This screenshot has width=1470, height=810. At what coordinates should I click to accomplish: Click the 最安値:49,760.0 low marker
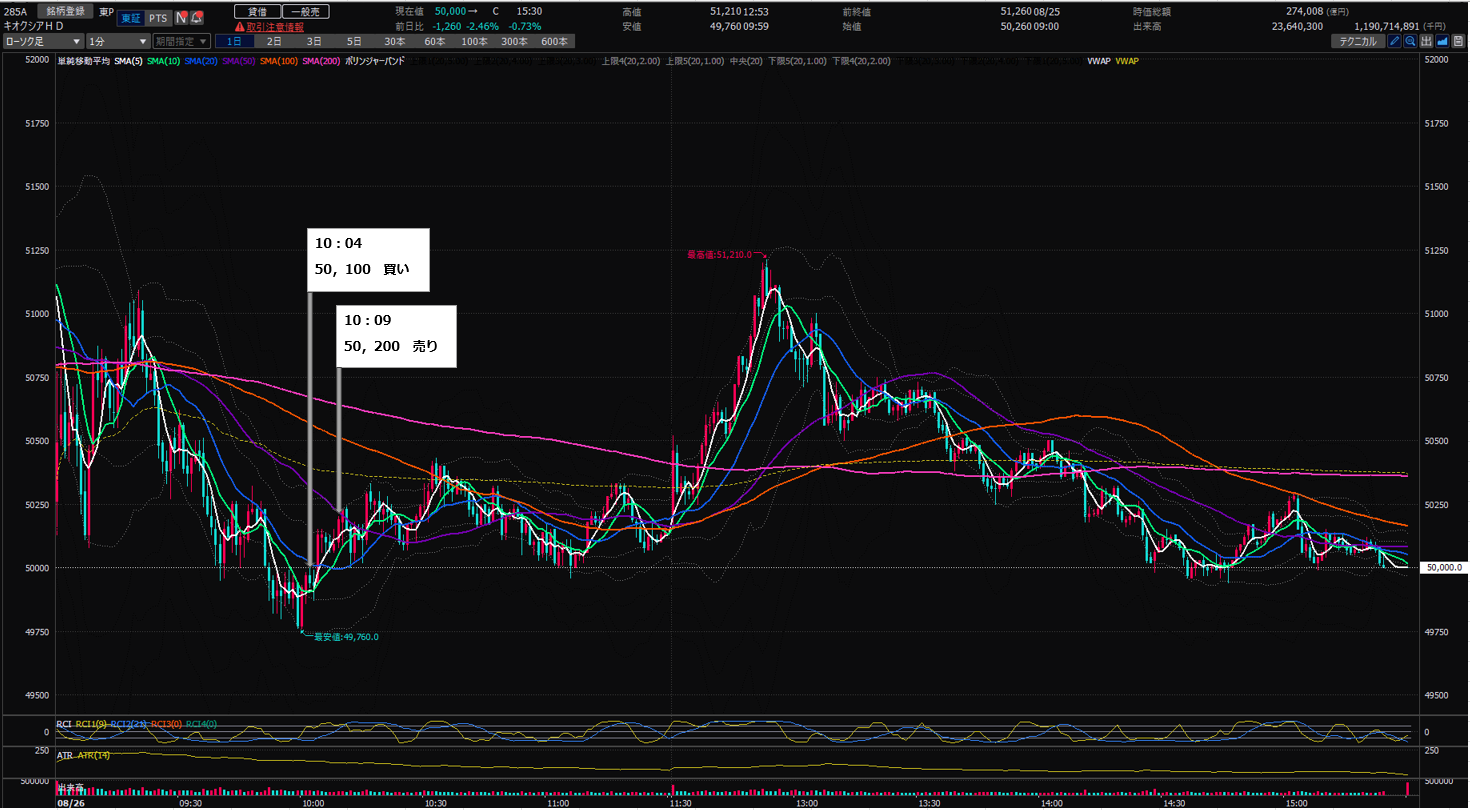click(x=346, y=637)
